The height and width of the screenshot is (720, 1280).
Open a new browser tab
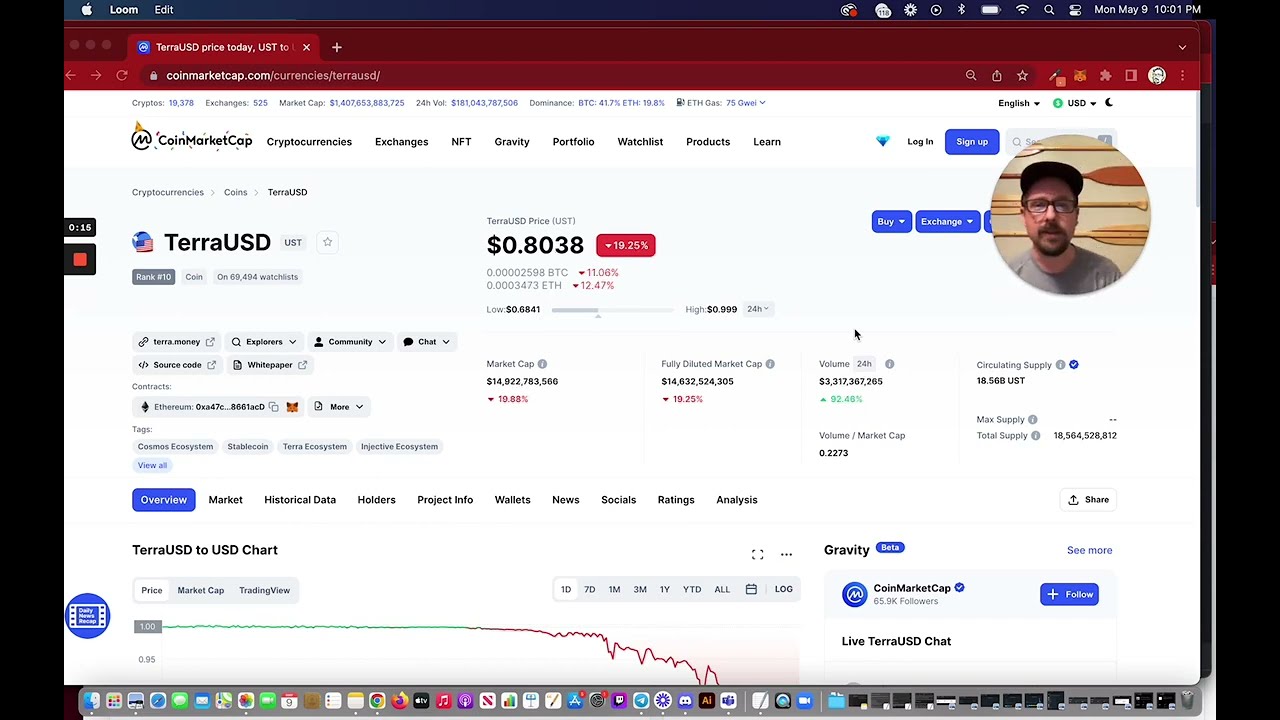click(336, 47)
